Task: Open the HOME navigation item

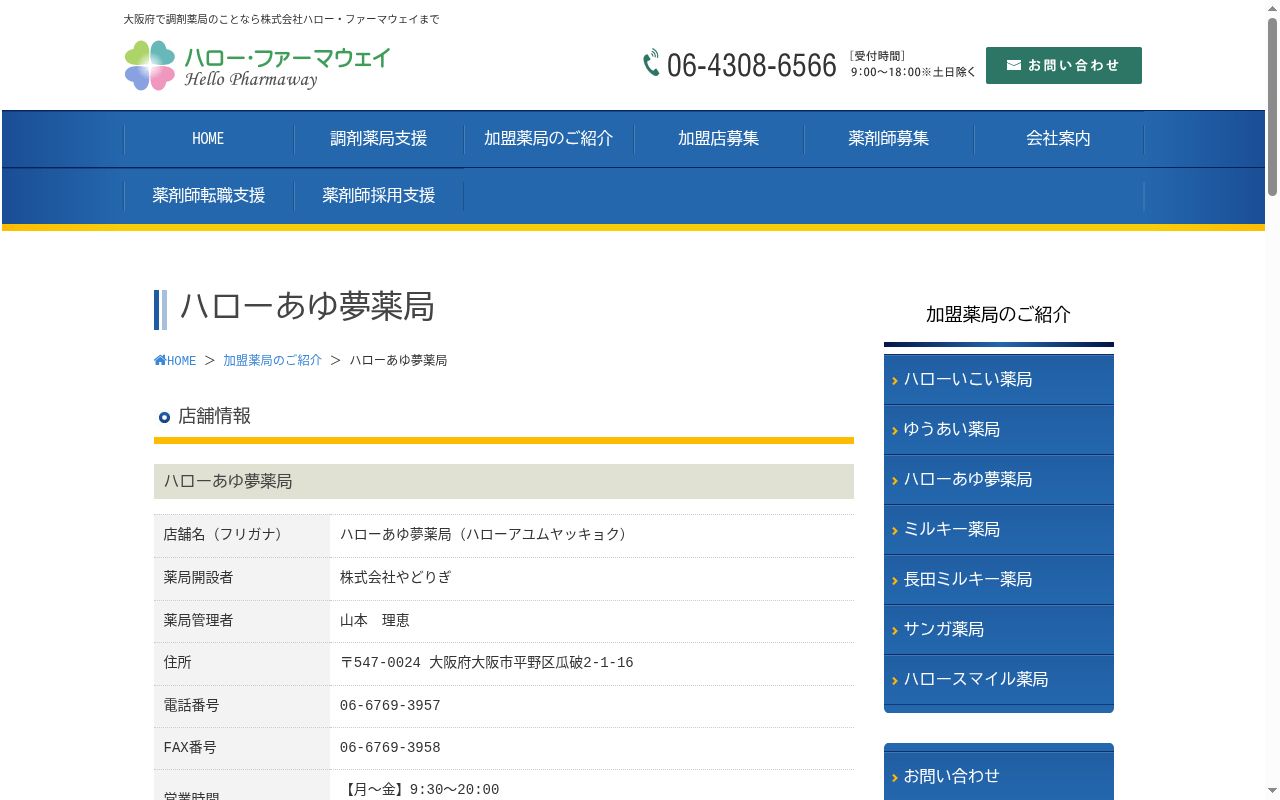Action: pos(208,139)
